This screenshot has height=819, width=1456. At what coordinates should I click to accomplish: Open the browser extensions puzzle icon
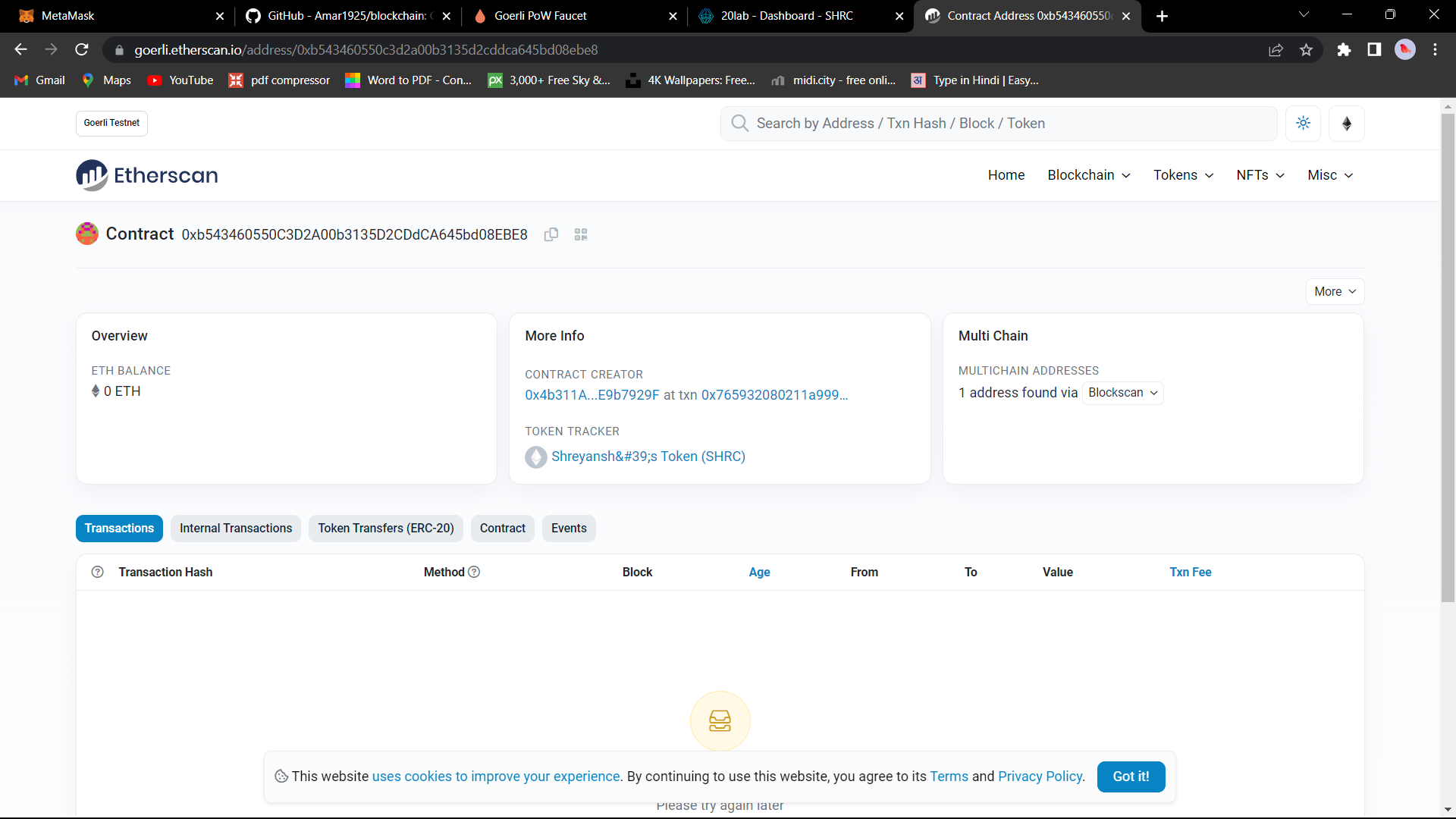click(1344, 49)
